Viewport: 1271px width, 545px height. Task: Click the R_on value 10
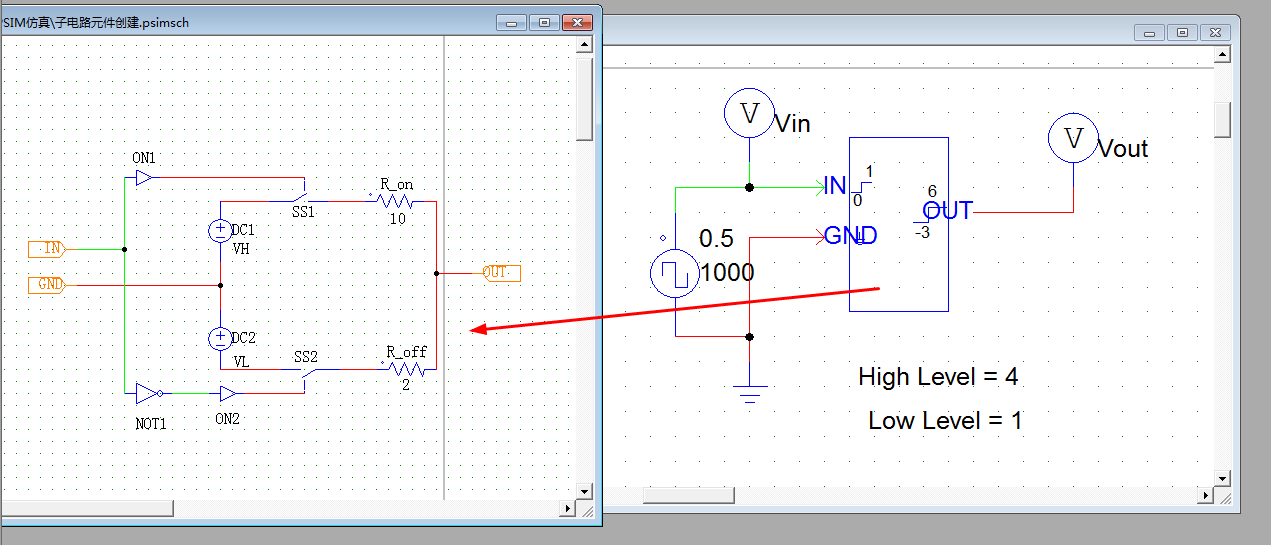(x=397, y=219)
